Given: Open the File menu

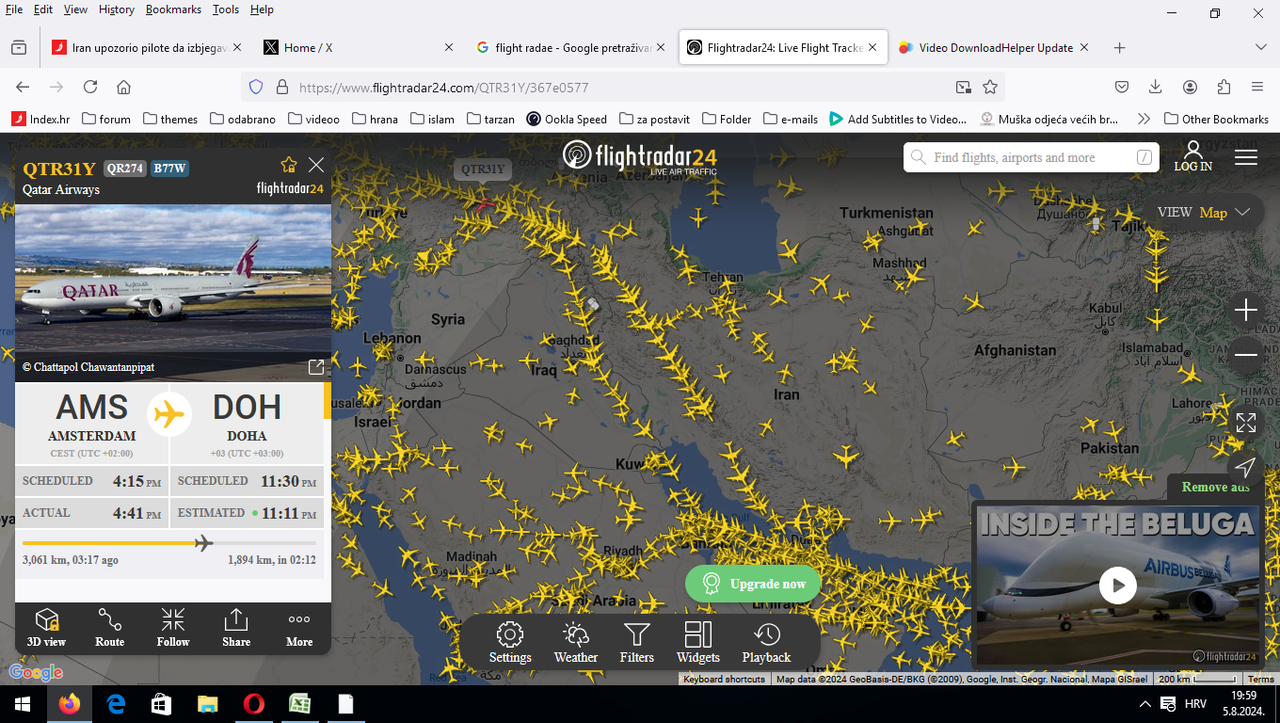Looking at the screenshot, I should click(x=14, y=9).
